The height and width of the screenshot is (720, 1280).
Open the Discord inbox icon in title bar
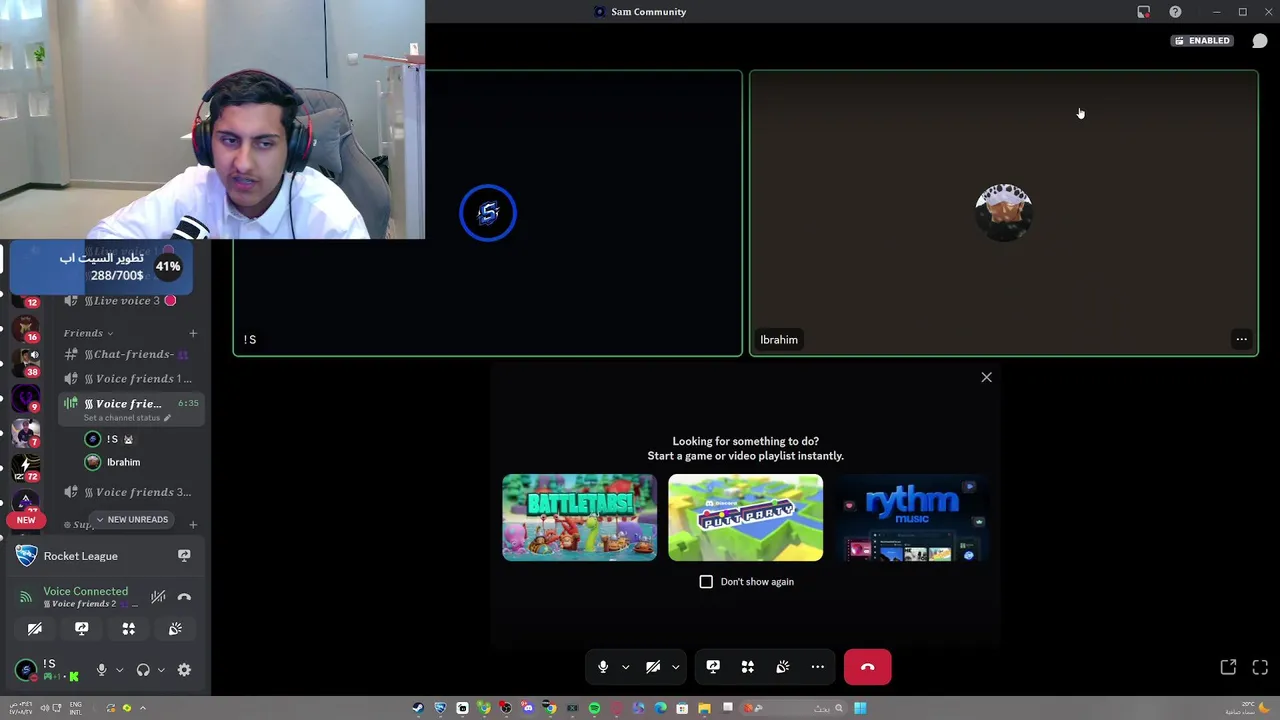1144,12
